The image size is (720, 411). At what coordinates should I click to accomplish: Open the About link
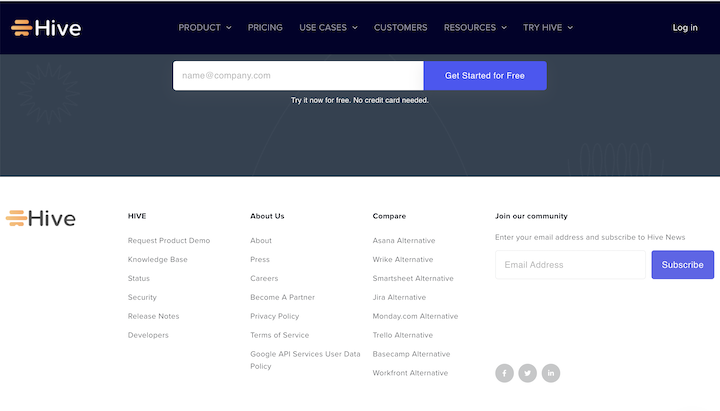[x=261, y=241]
